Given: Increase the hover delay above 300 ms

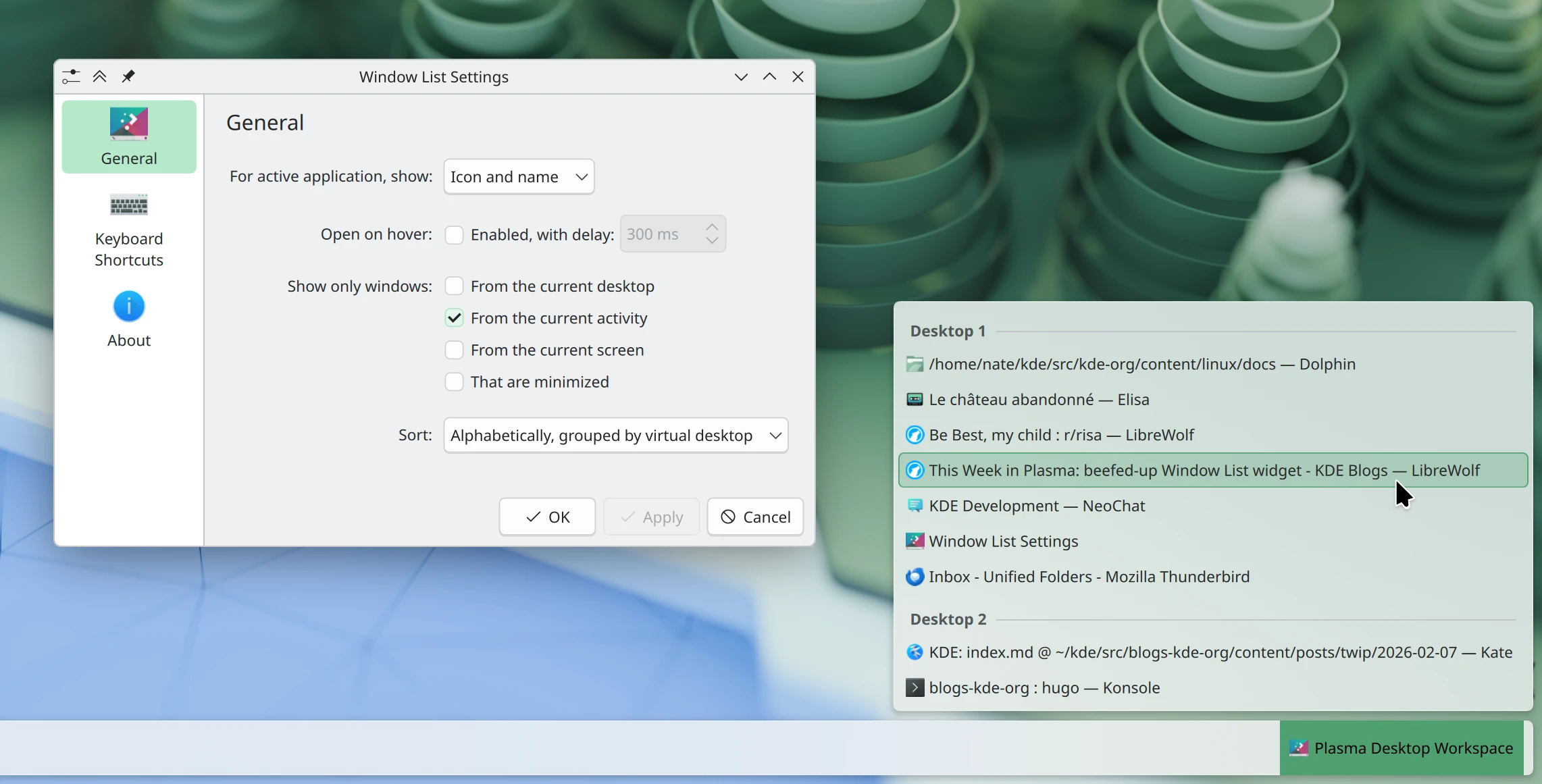Looking at the screenshot, I should [x=713, y=225].
